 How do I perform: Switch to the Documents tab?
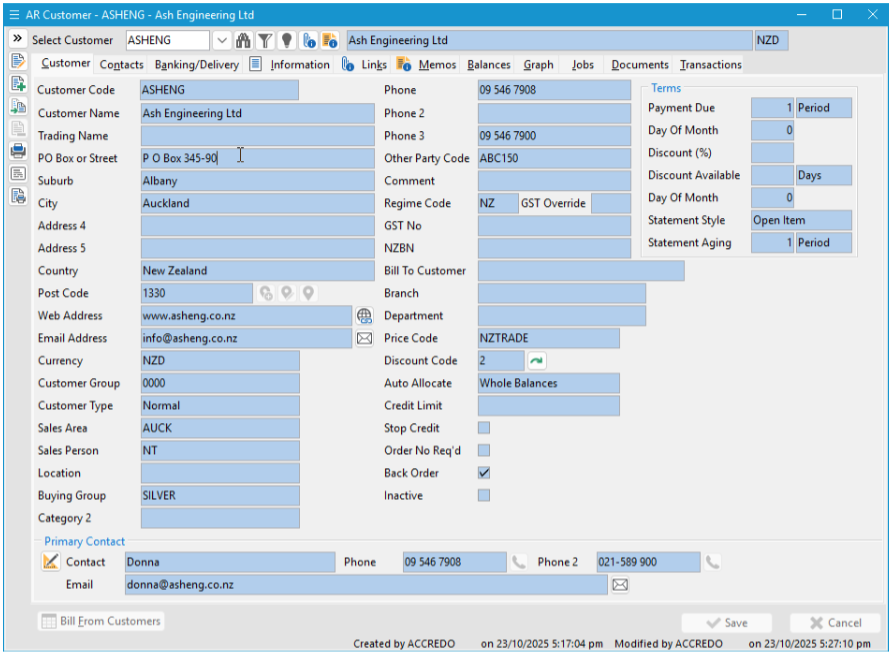(640, 64)
